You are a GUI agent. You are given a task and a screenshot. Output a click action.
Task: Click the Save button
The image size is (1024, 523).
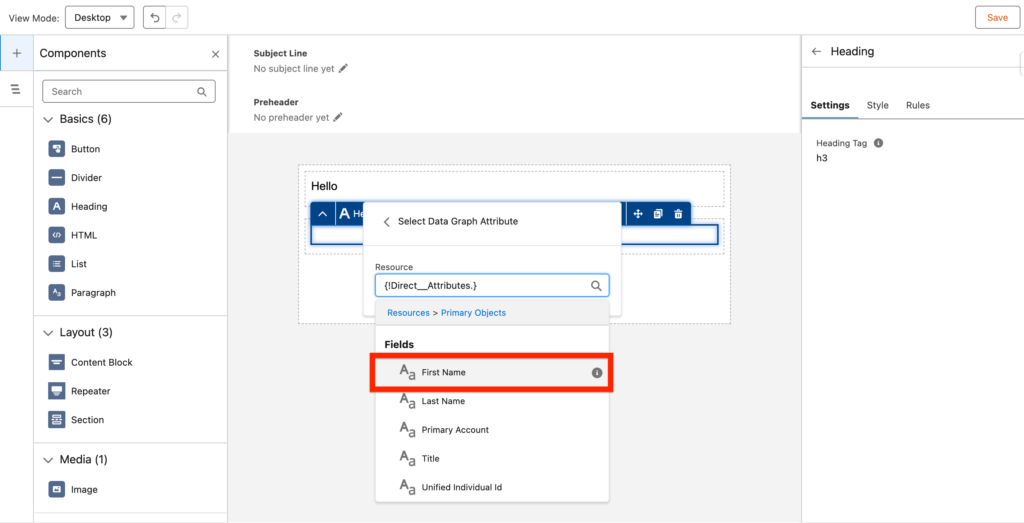coord(997,18)
